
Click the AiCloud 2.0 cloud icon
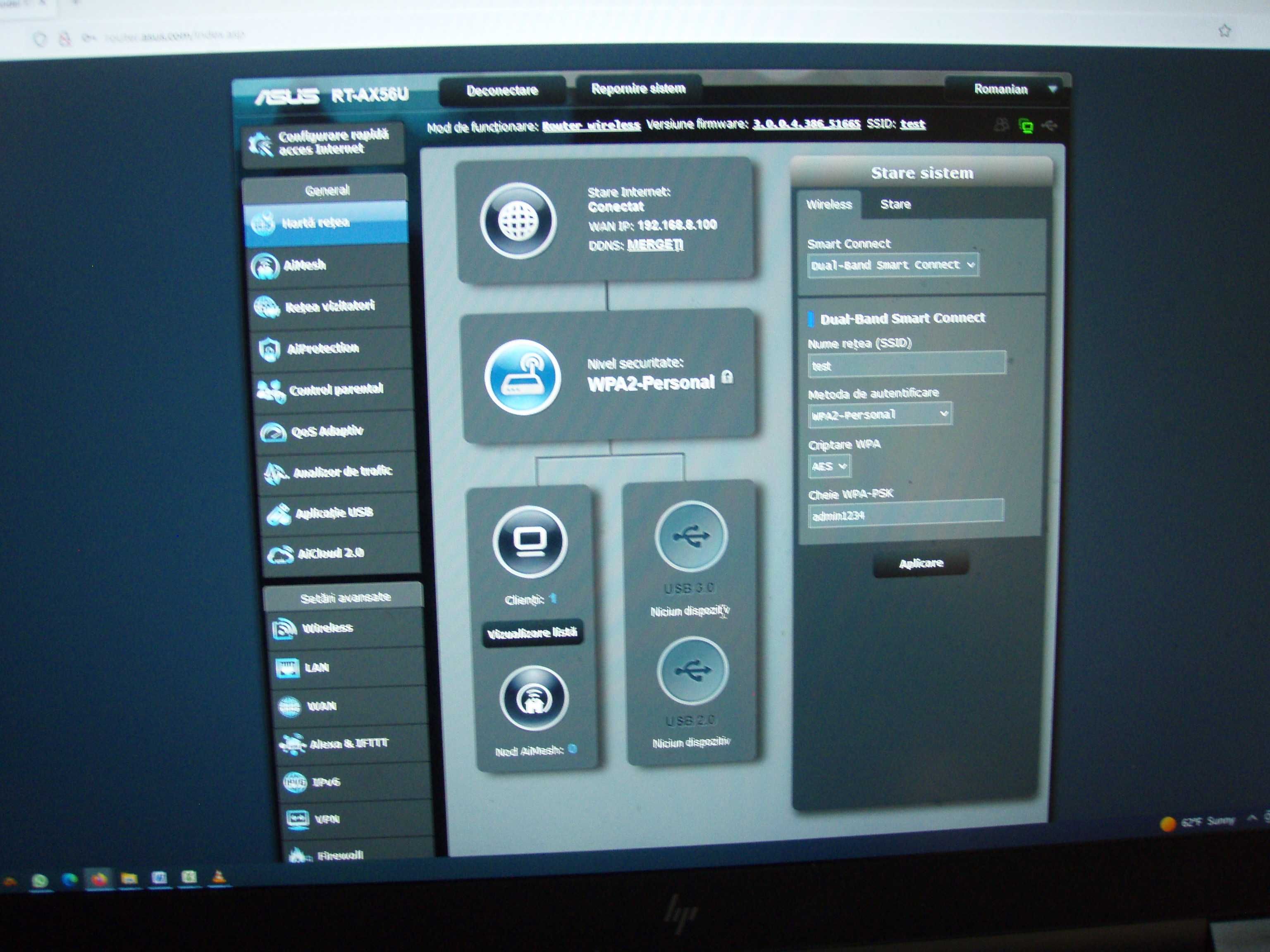[281, 555]
